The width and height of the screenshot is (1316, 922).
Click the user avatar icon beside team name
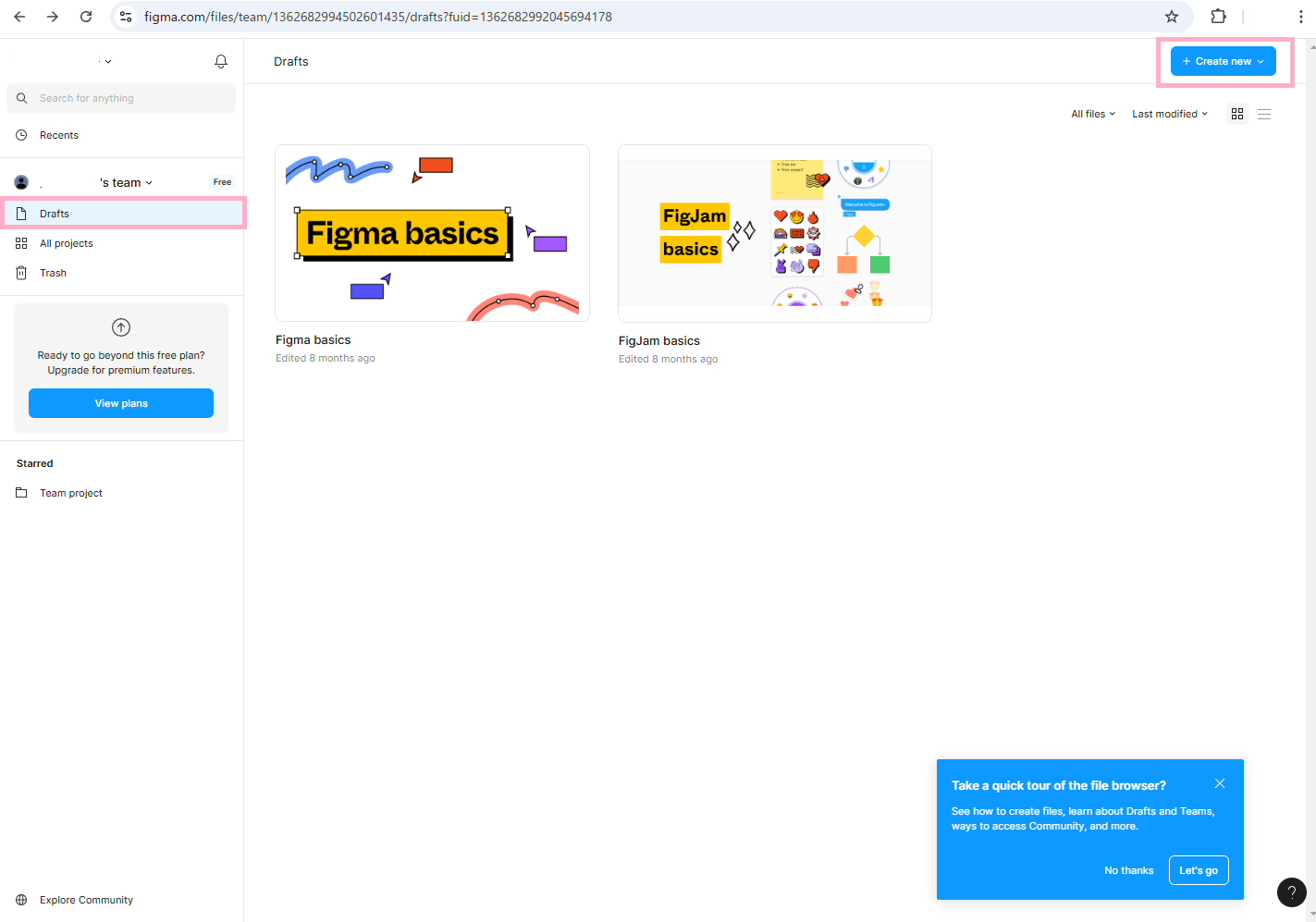[21, 182]
